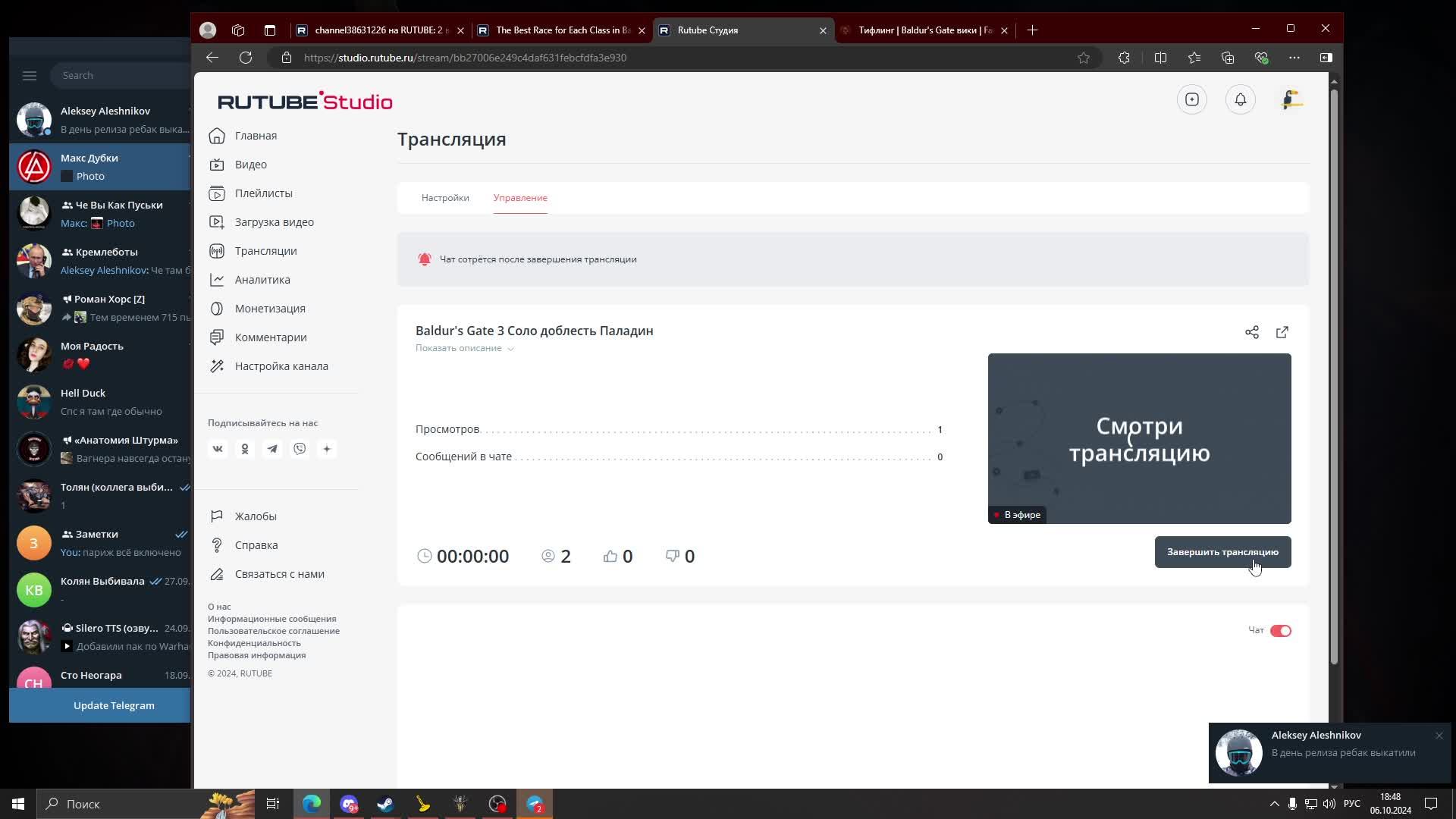
Task: Open the Steam icon in the taskbar
Action: (x=385, y=804)
